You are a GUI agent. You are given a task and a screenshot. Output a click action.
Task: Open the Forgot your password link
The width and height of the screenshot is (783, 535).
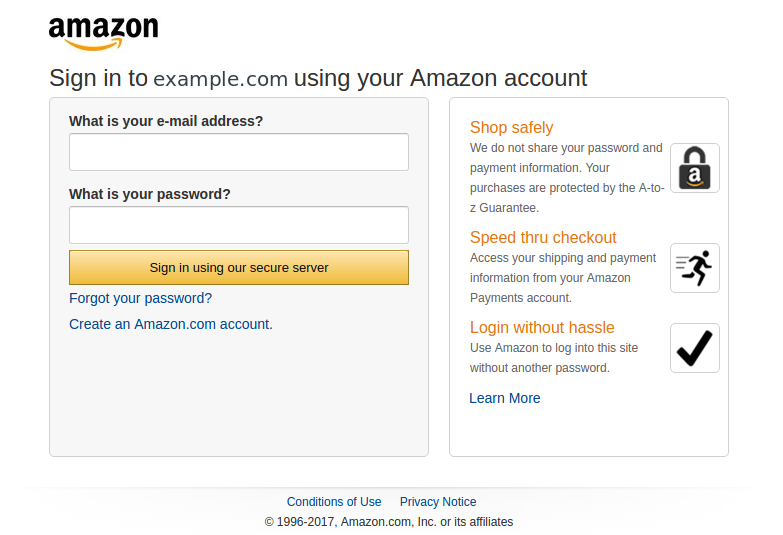[x=140, y=298]
